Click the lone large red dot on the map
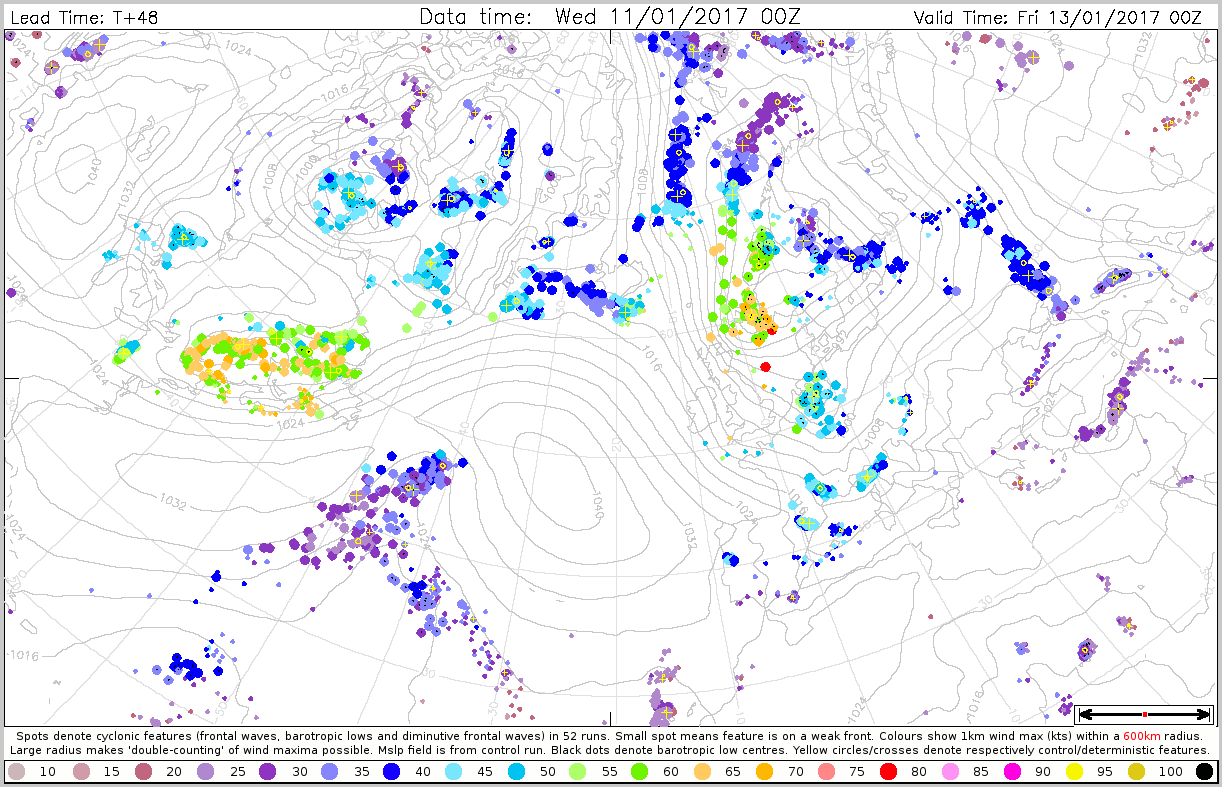This screenshot has width=1222, height=787. [765, 366]
